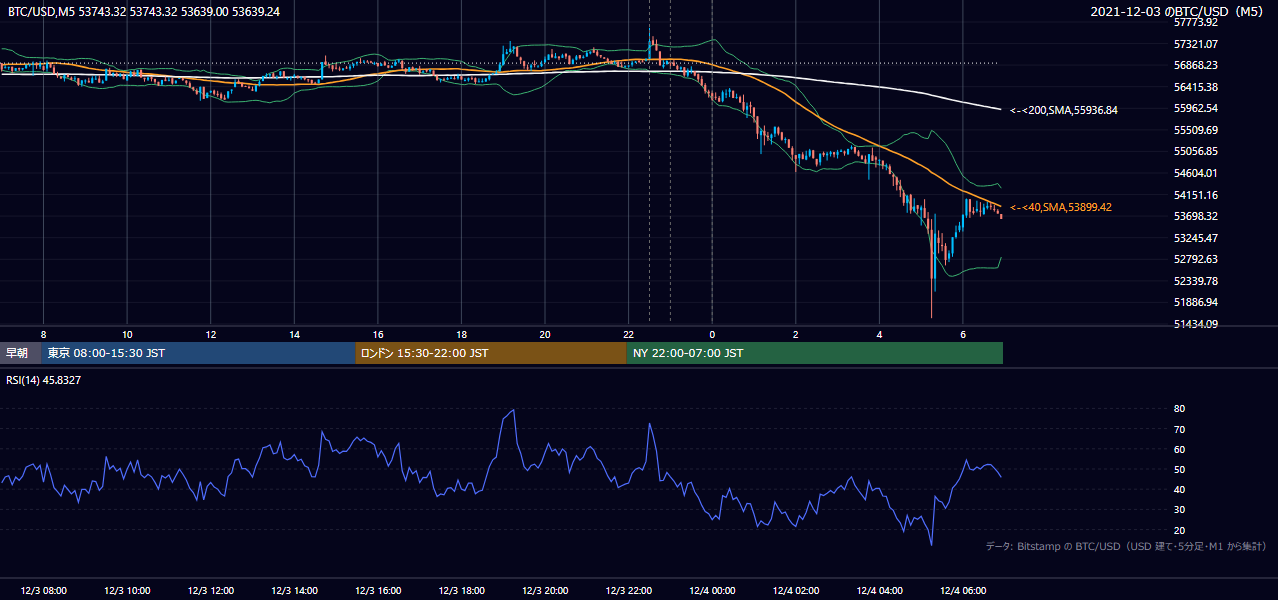Click RSI axis level 80

click(1179, 409)
